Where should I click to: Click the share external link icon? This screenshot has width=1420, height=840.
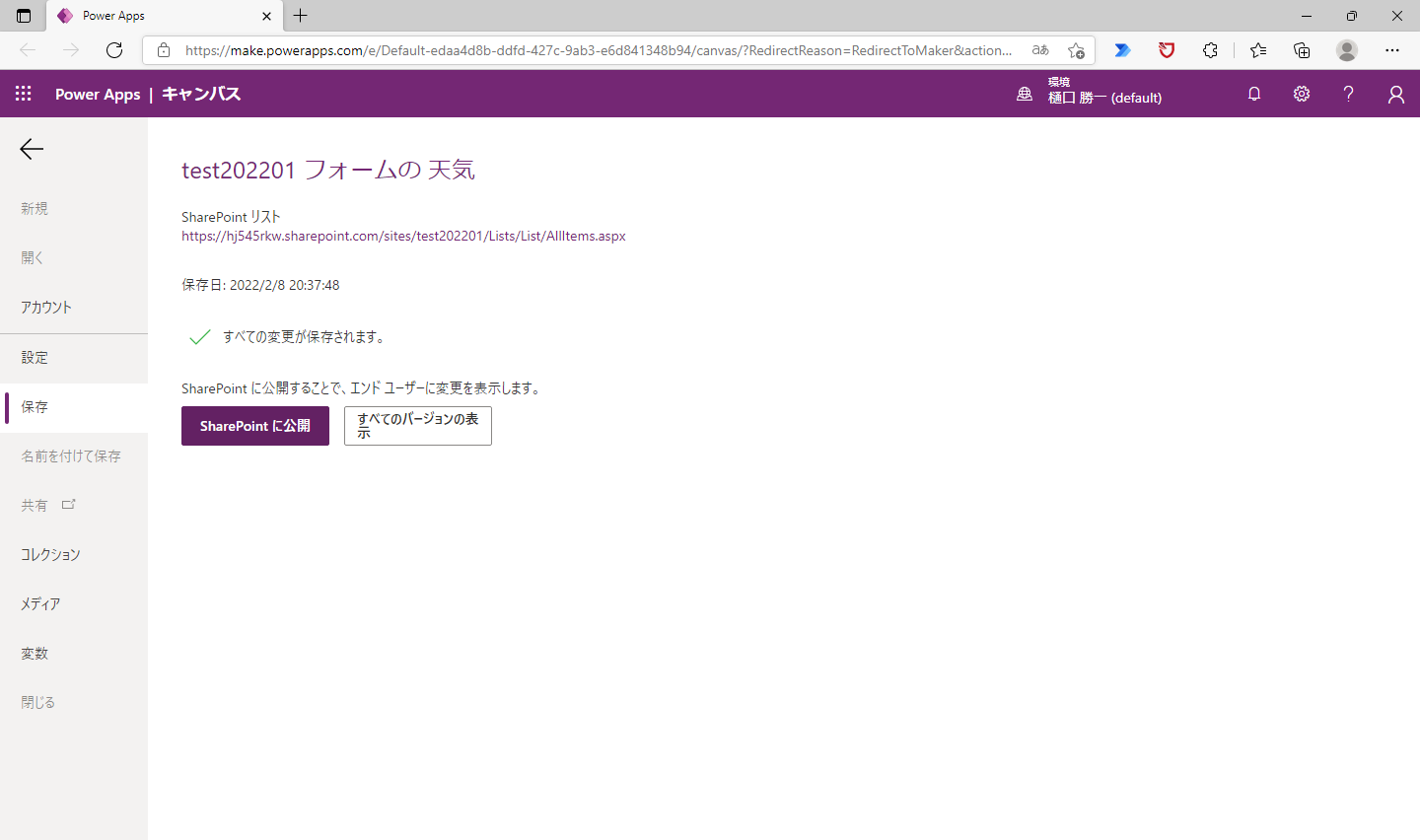tap(68, 505)
